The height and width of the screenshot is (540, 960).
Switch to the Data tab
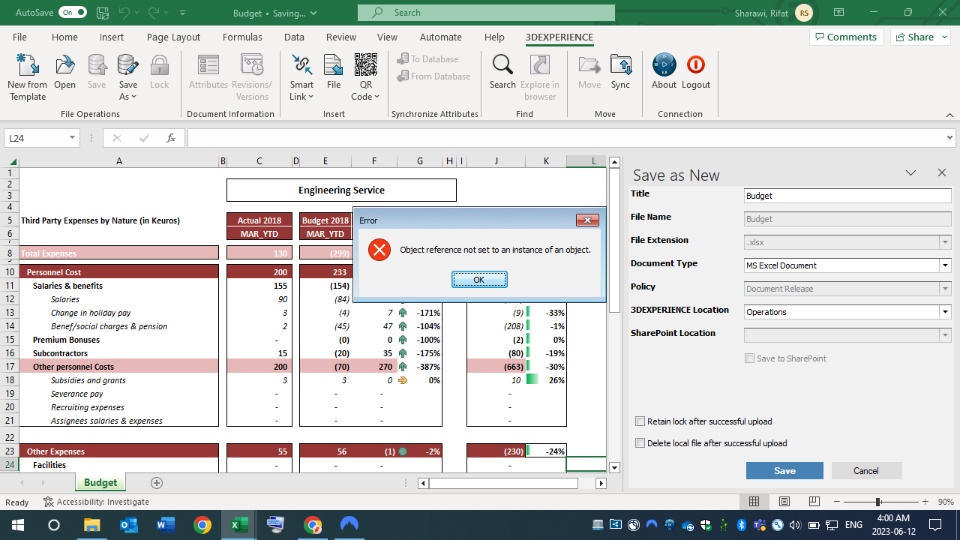click(x=294, y=37)
